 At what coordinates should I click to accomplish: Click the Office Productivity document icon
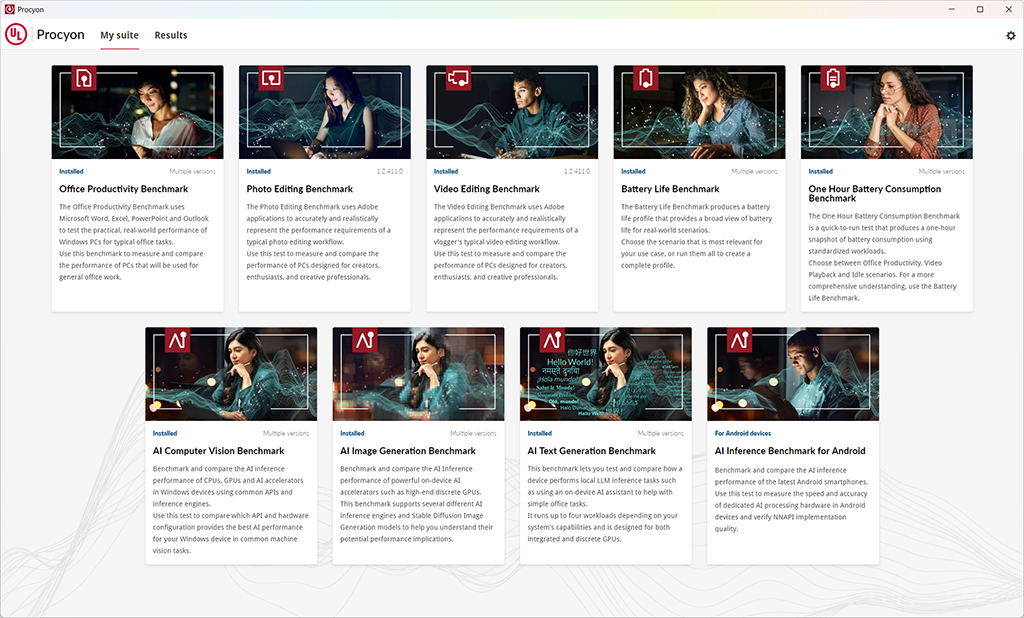84,78
